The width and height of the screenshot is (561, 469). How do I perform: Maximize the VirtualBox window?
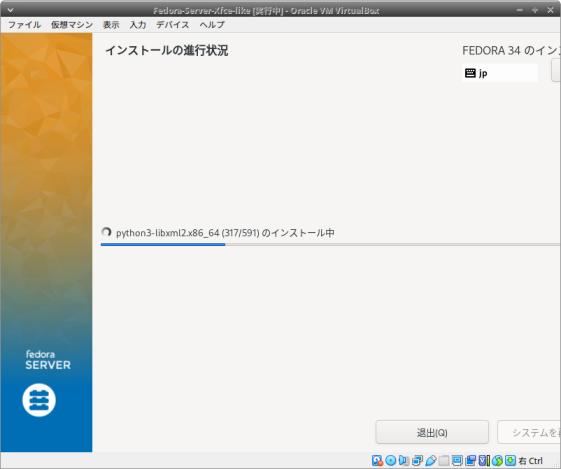[535, 10]
